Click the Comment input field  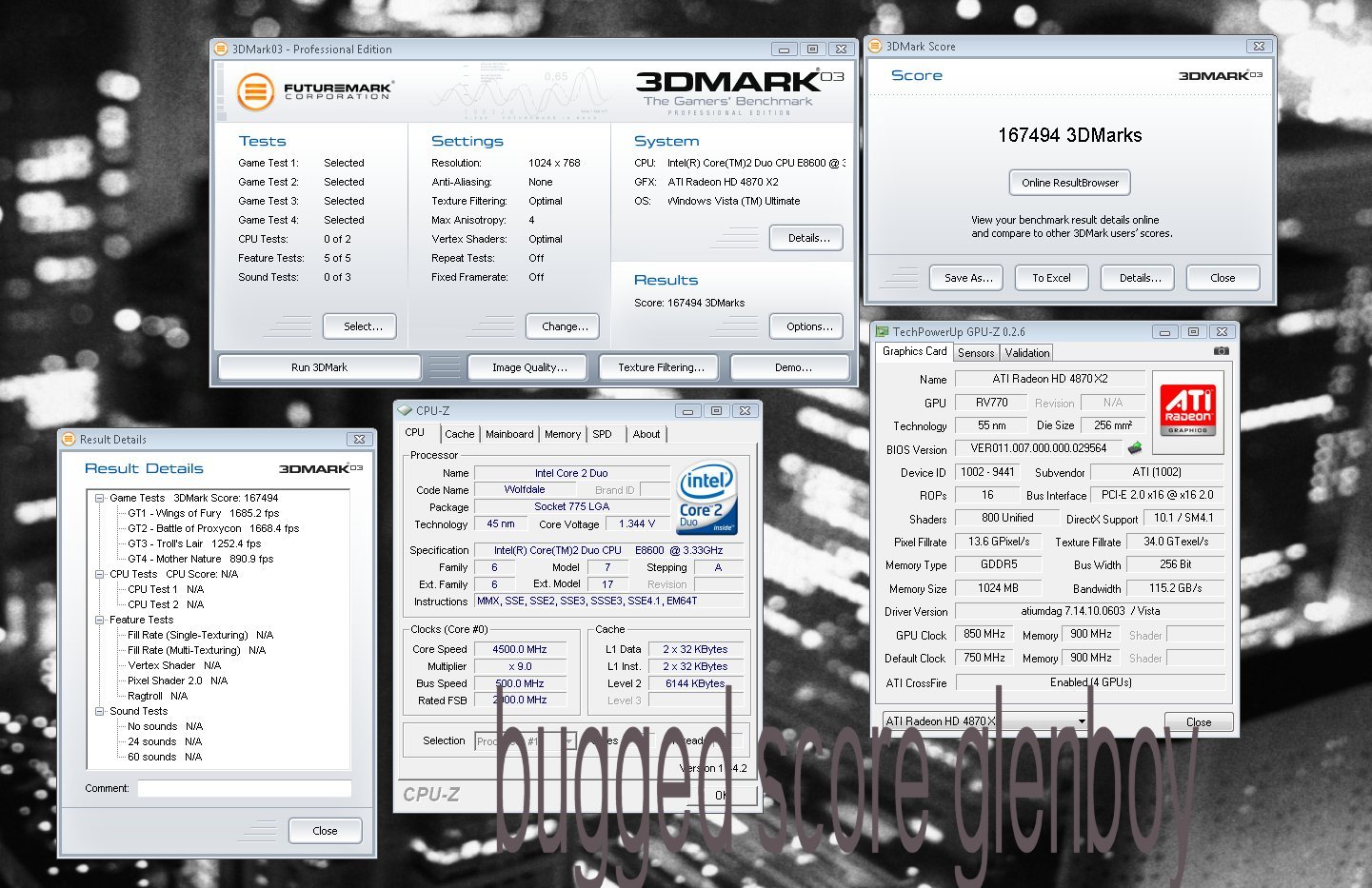tap(244, 788)
